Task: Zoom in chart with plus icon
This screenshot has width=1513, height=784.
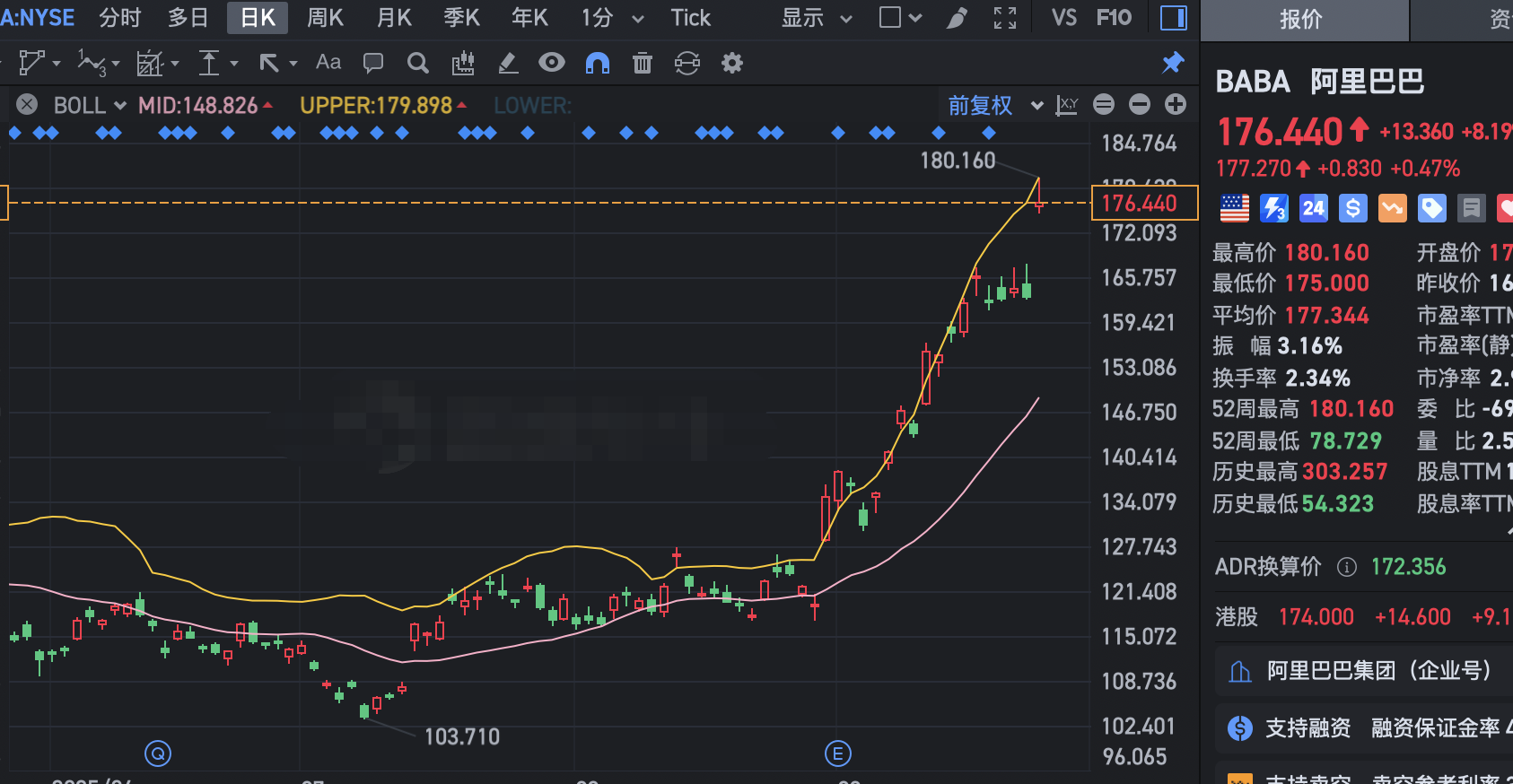Action: click(x=1176, y=105)
